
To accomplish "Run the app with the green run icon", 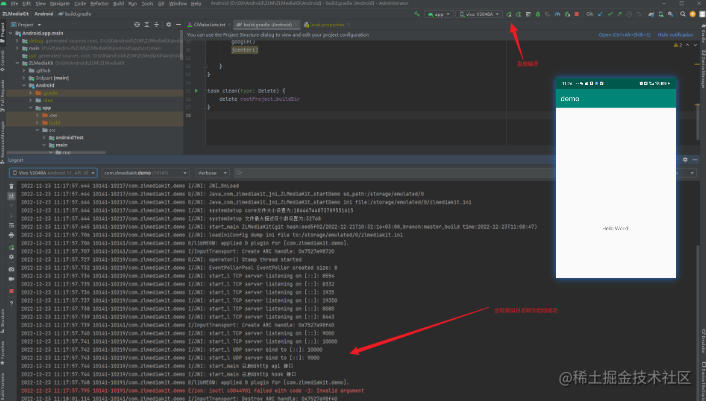I will click(x=509, y=14).
